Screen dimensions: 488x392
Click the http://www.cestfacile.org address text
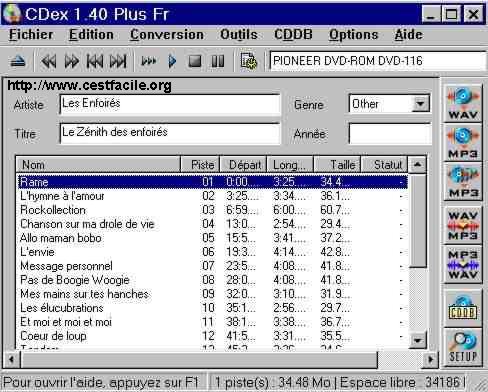click(89, 86)
